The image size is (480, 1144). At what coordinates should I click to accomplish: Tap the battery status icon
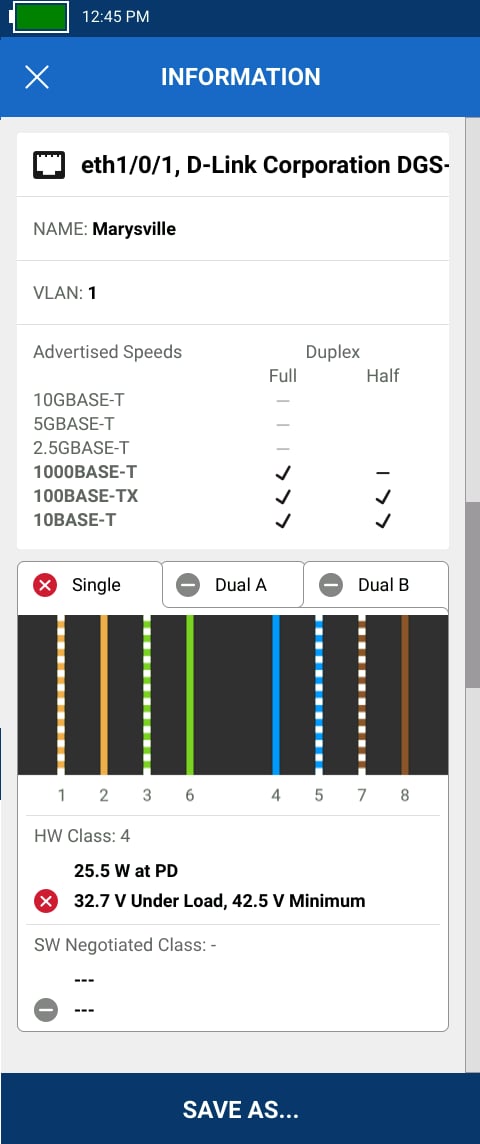pyautogui.click(x=41, y=17)
